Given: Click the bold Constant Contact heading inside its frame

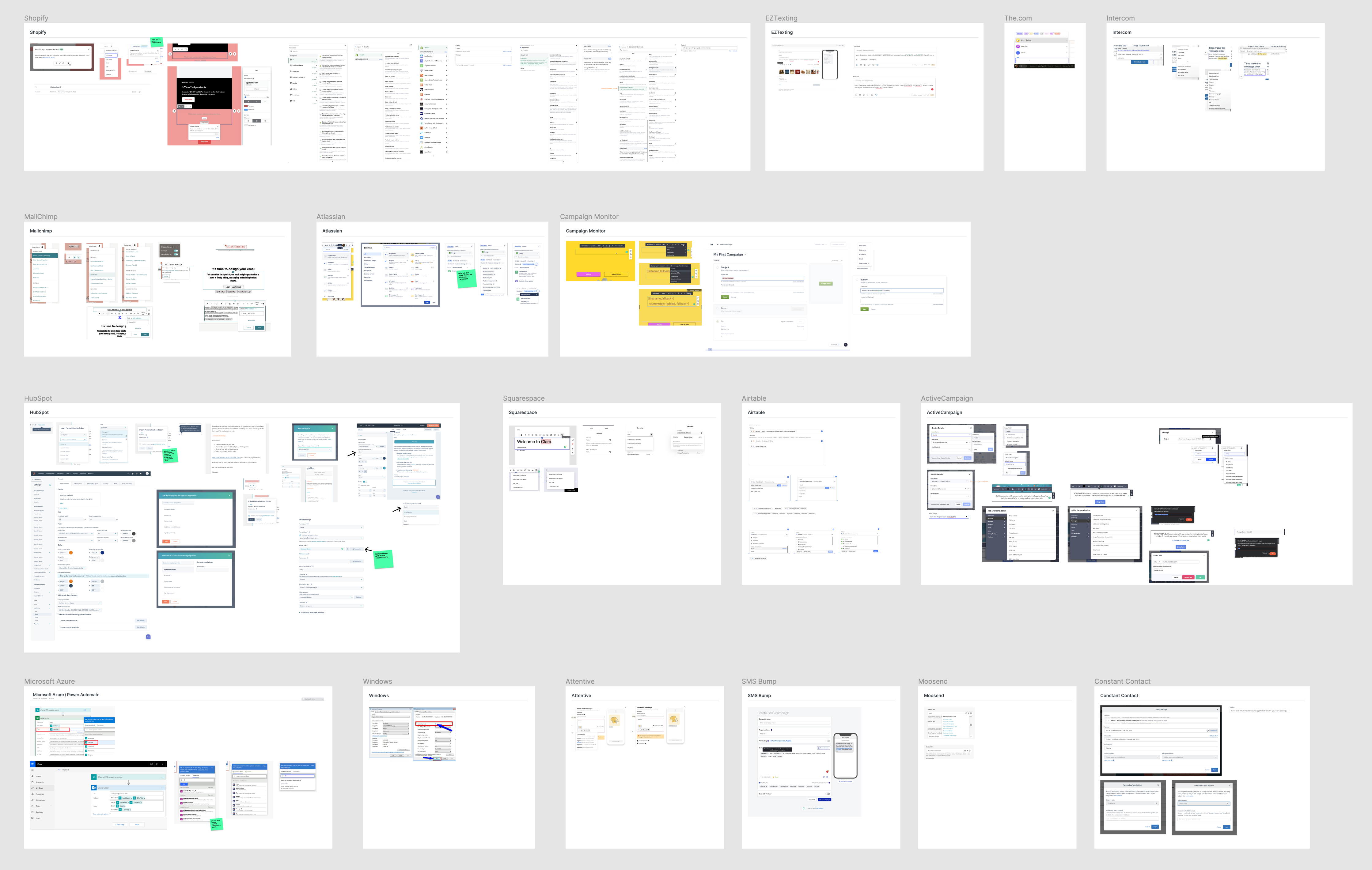Looking at the screenshot, I should 1118,696.
